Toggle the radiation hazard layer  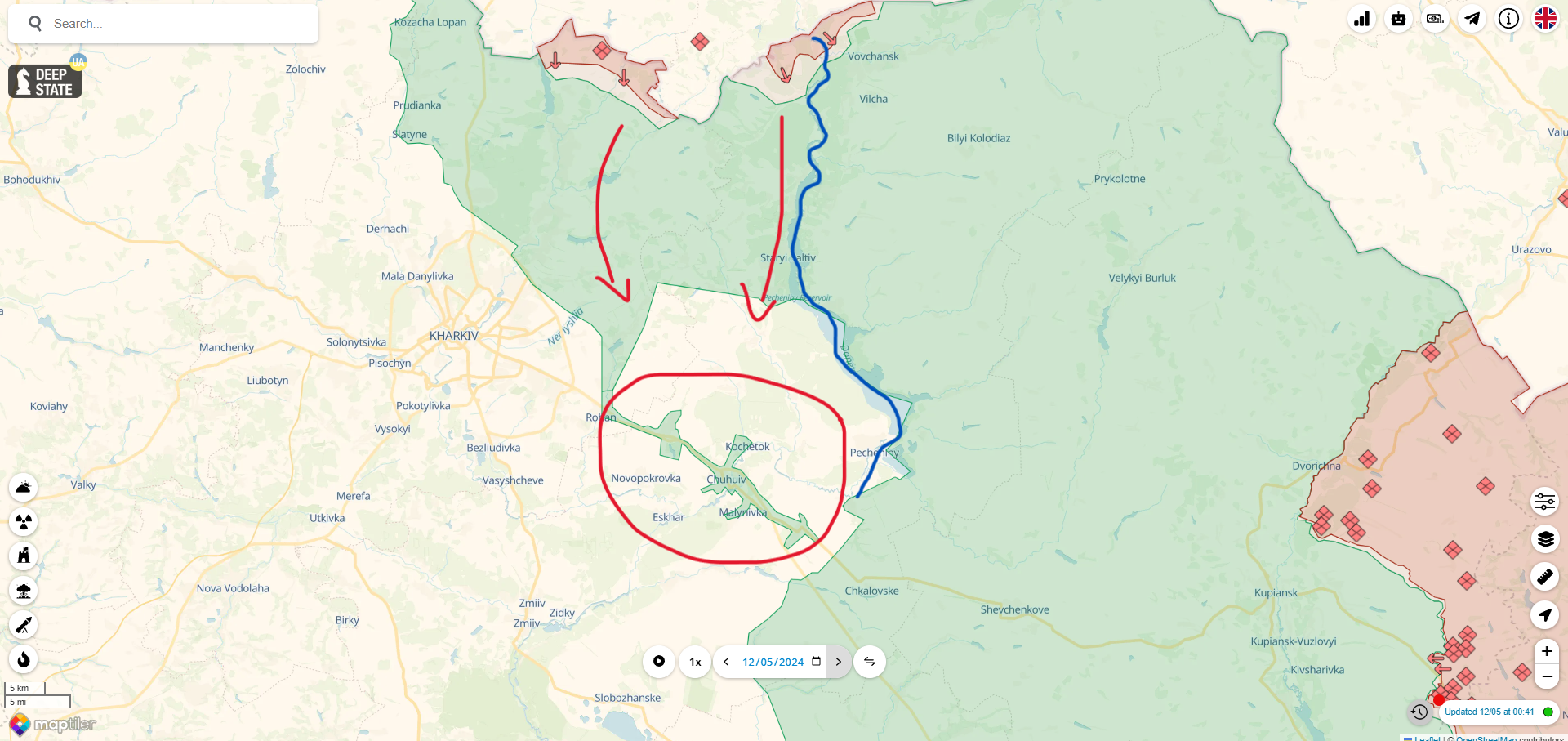(x=24, y=521)
